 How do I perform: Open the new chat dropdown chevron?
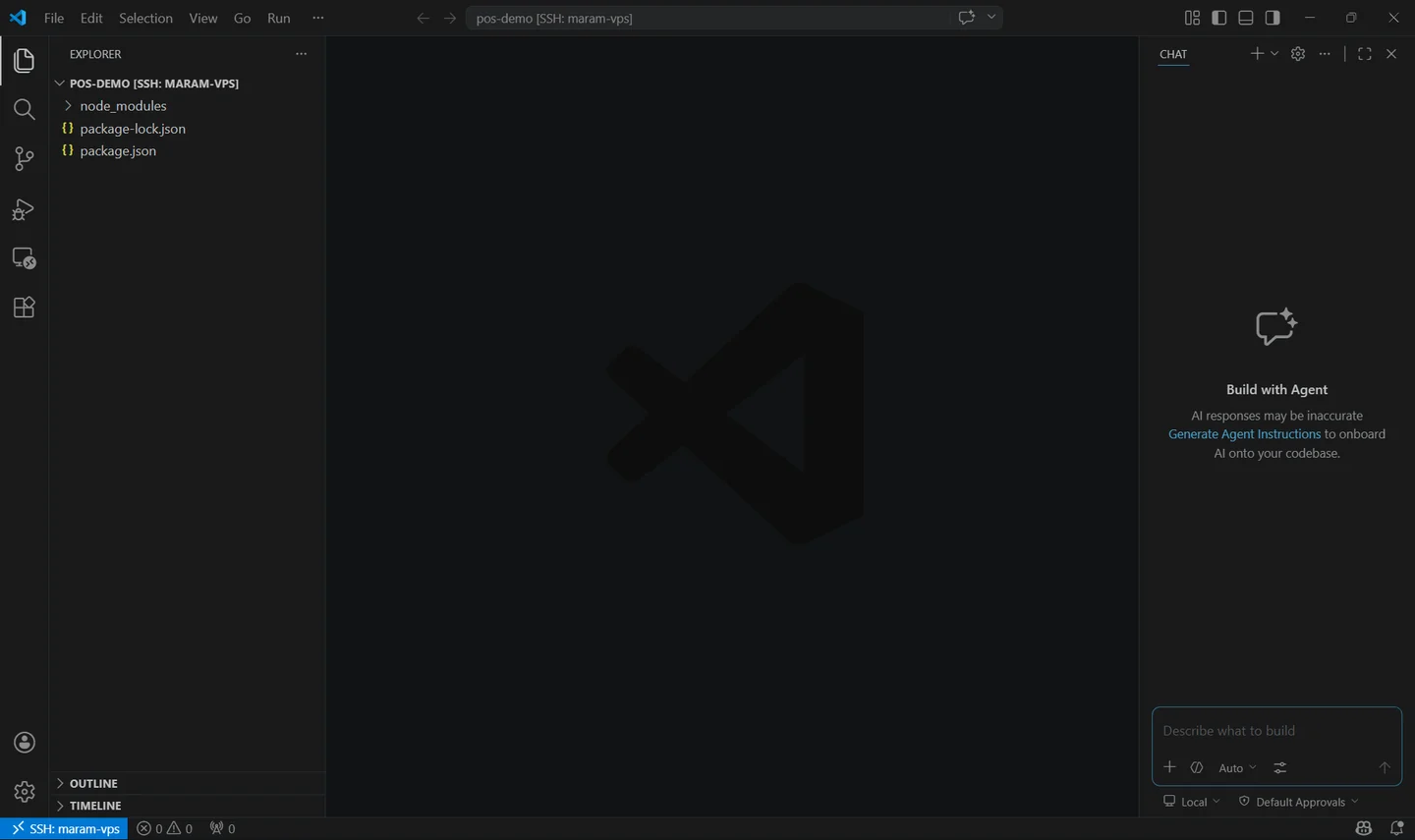click(1274, 53)
